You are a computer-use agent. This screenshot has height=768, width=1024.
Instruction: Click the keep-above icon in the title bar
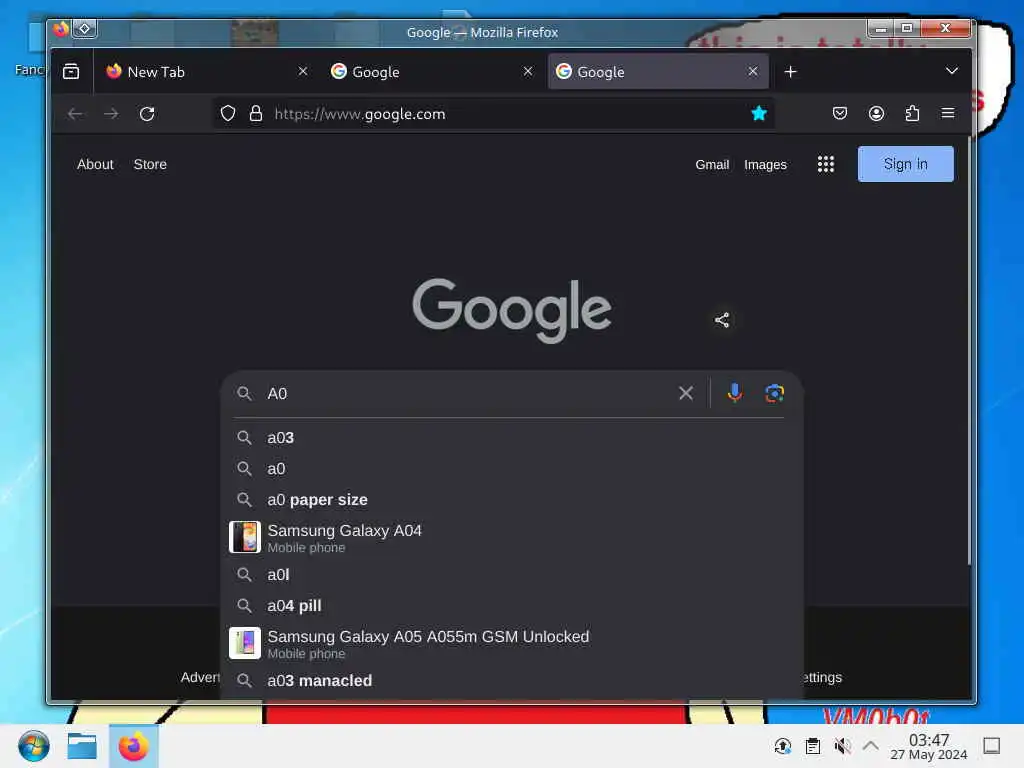(x=85, y=28)
